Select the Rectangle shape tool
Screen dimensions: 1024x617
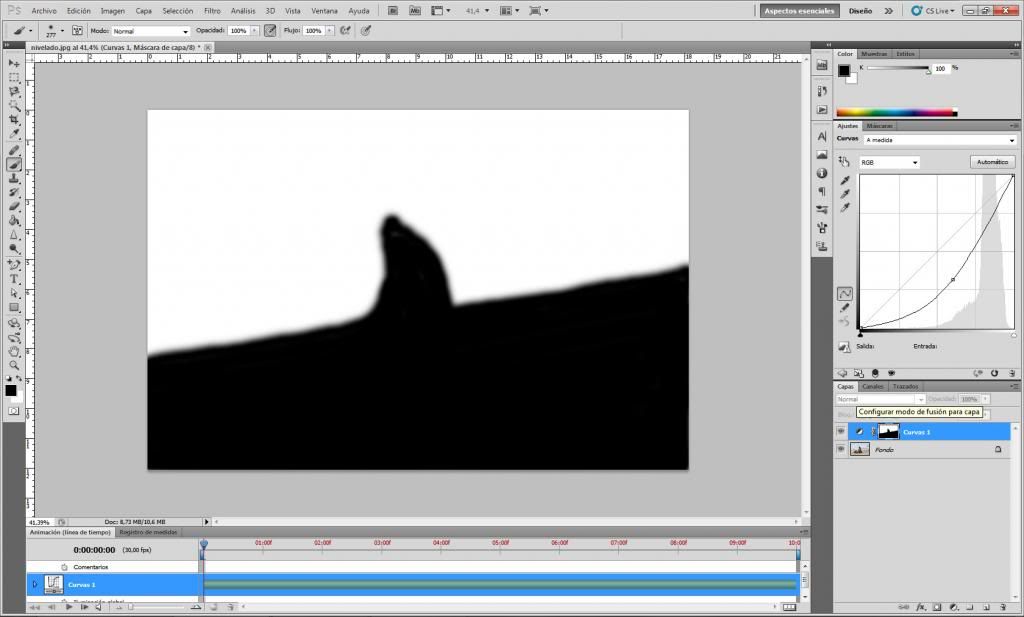click(14, 308)
